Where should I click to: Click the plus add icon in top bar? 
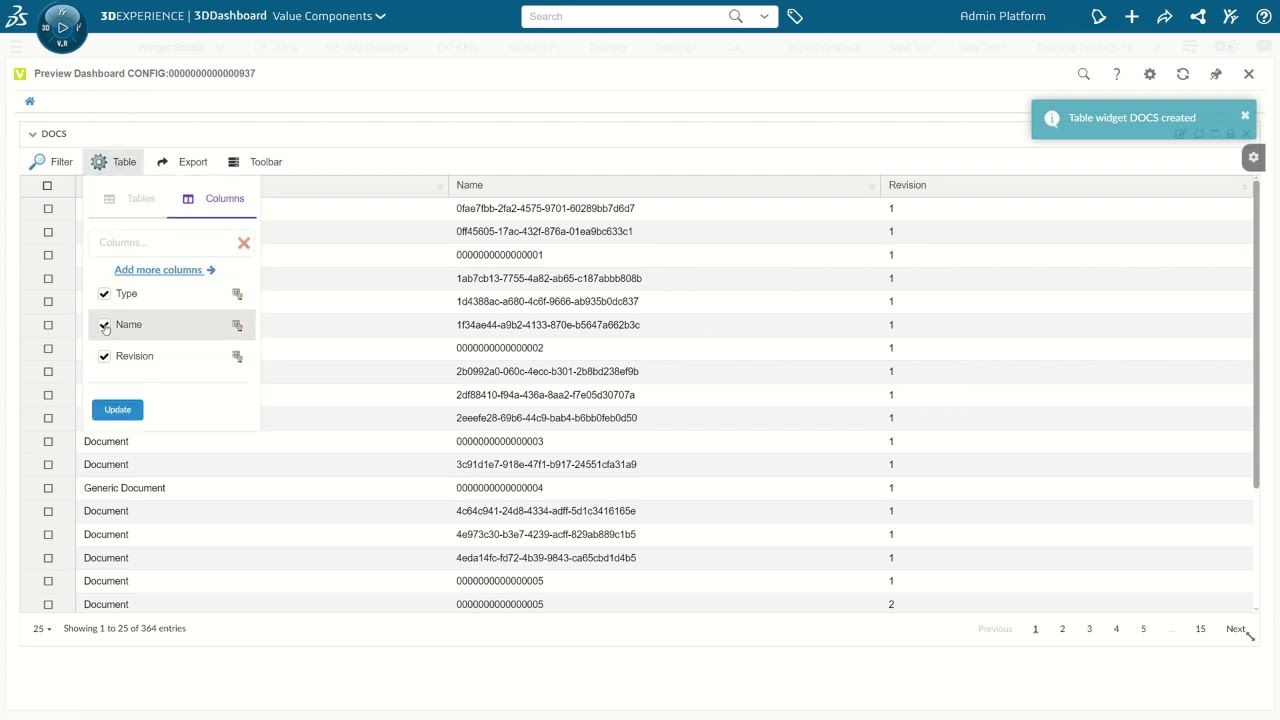1132,16
